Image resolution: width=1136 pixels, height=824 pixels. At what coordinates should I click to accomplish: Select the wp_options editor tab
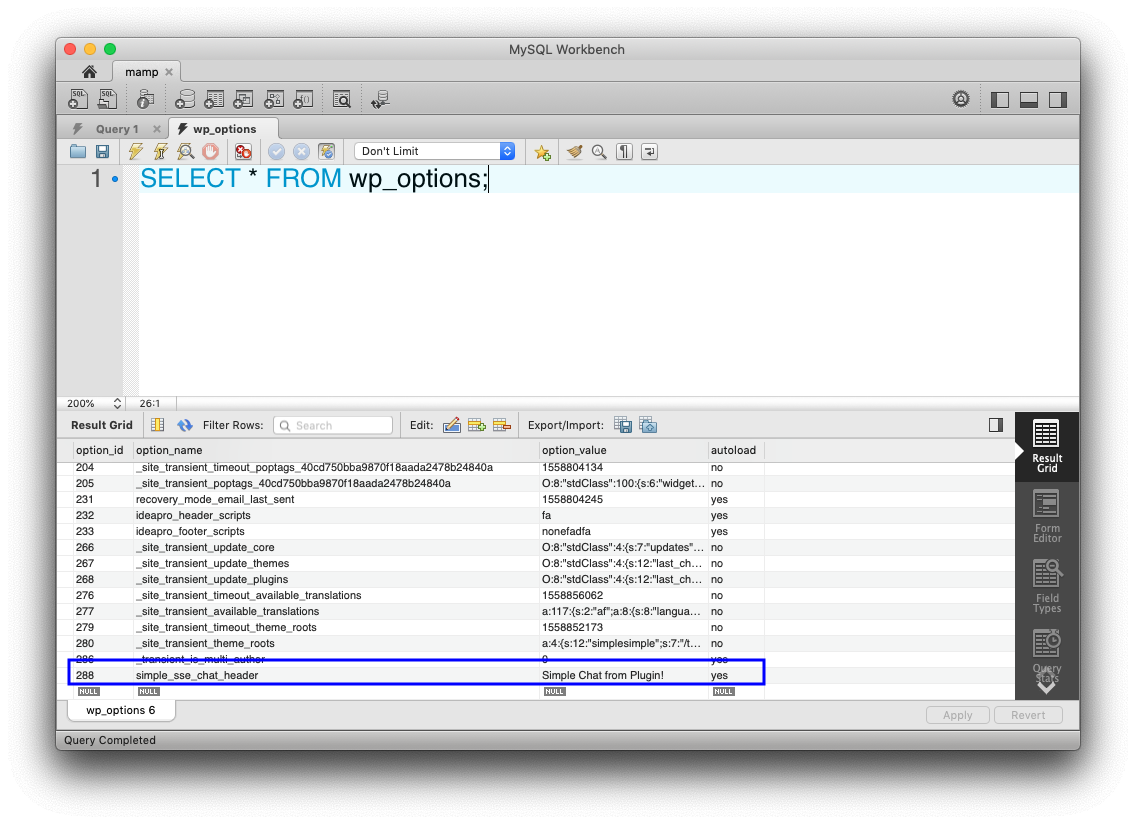[224, 129]
